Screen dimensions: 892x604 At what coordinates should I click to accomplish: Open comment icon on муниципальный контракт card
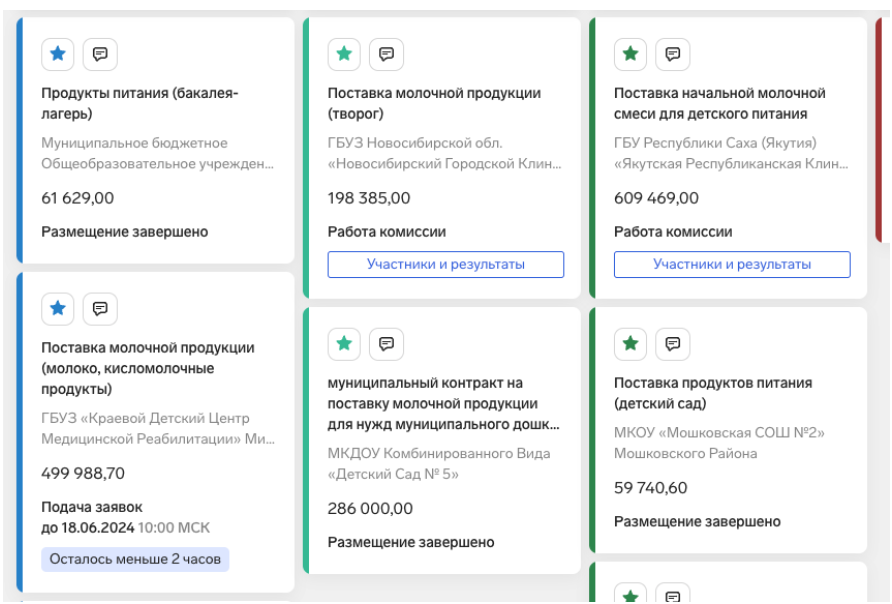386,344
